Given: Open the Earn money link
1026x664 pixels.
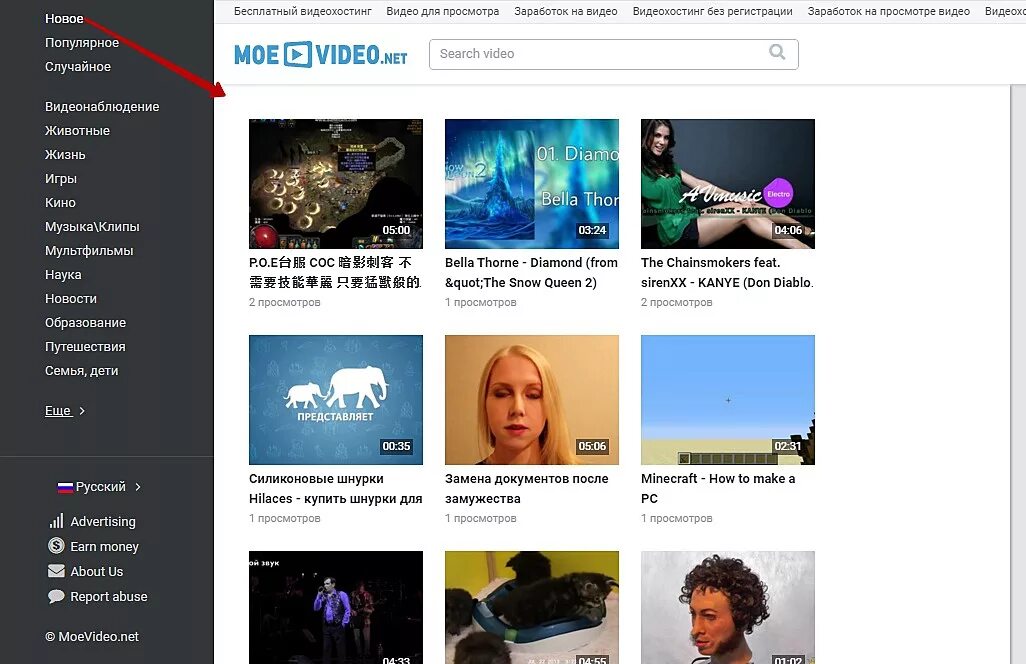Looking at the screenshot, I should [x=105, y=546].
